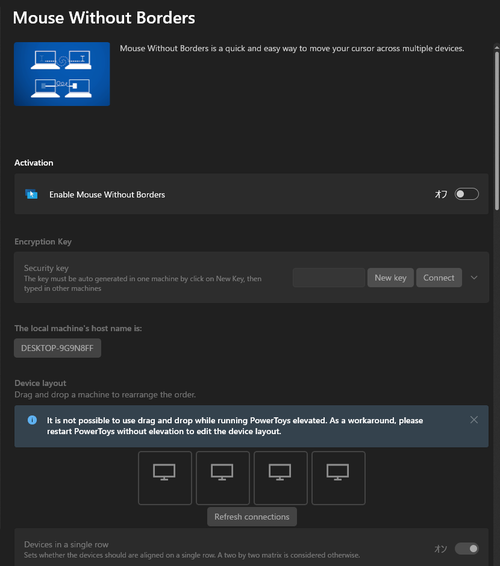Click the Mouse Without Borders module icon

pyautogui.click(x=31, y=194)
